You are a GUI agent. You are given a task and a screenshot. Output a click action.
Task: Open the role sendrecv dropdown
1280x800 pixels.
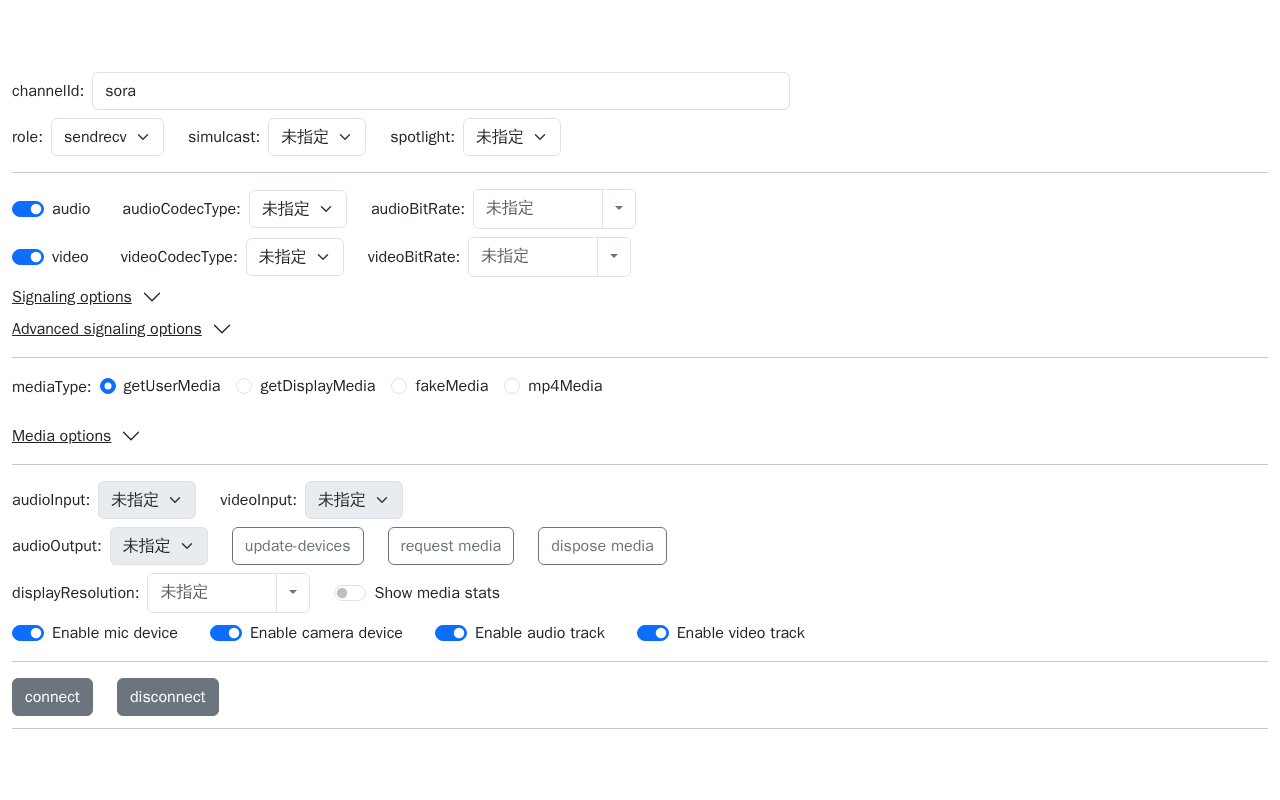coord(107,137)
